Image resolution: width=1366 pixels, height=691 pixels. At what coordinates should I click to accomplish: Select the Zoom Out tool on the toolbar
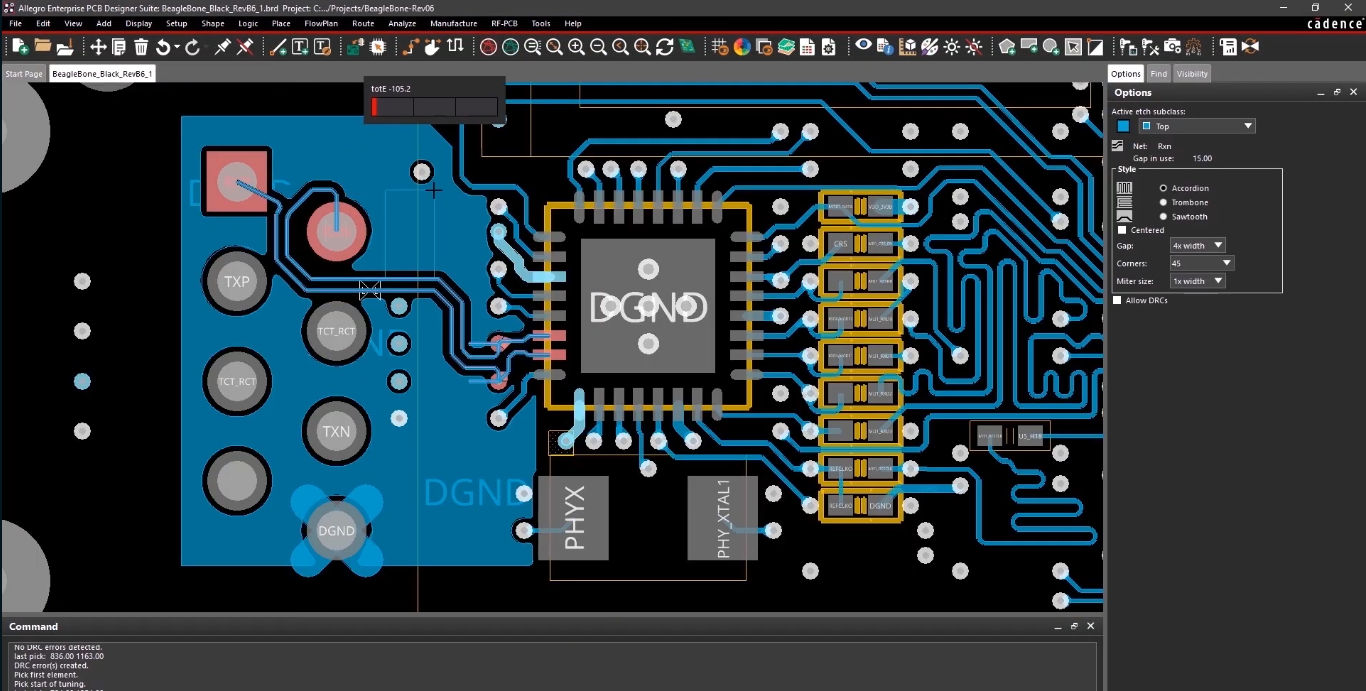[598, 46]
